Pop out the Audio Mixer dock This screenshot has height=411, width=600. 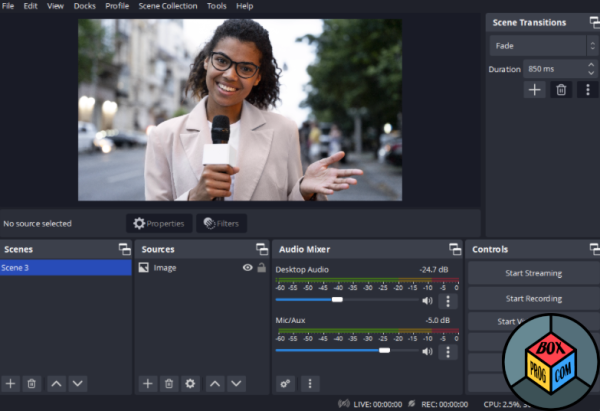pos(455,249)
